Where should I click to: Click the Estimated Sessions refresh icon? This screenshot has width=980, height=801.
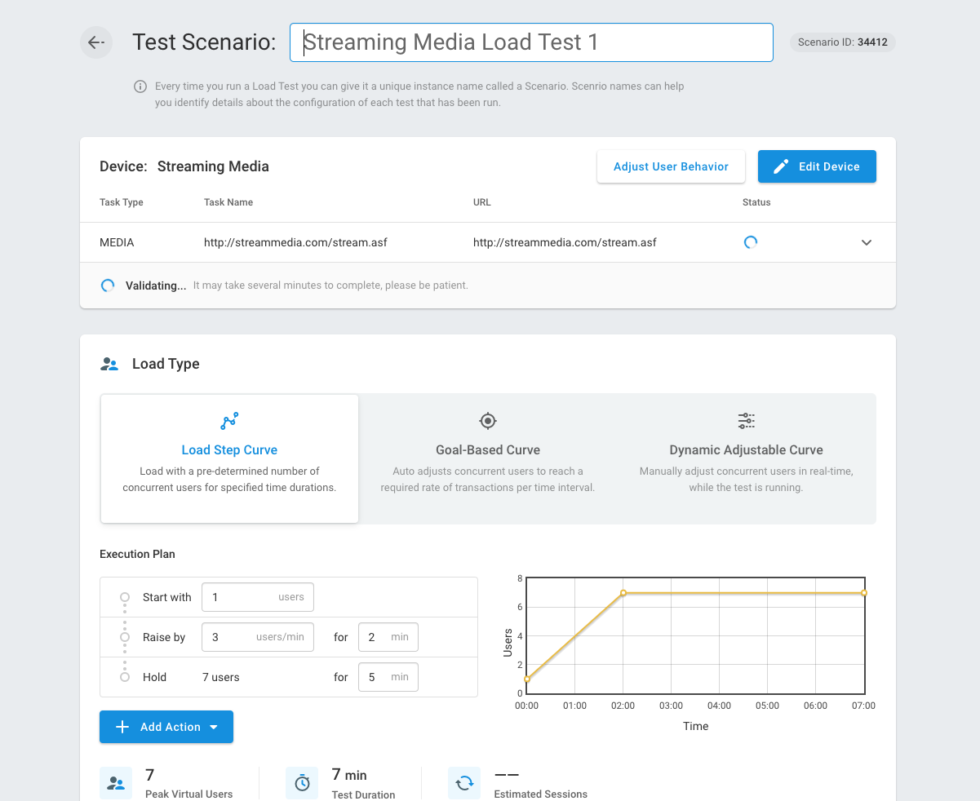tap(464, 782)
